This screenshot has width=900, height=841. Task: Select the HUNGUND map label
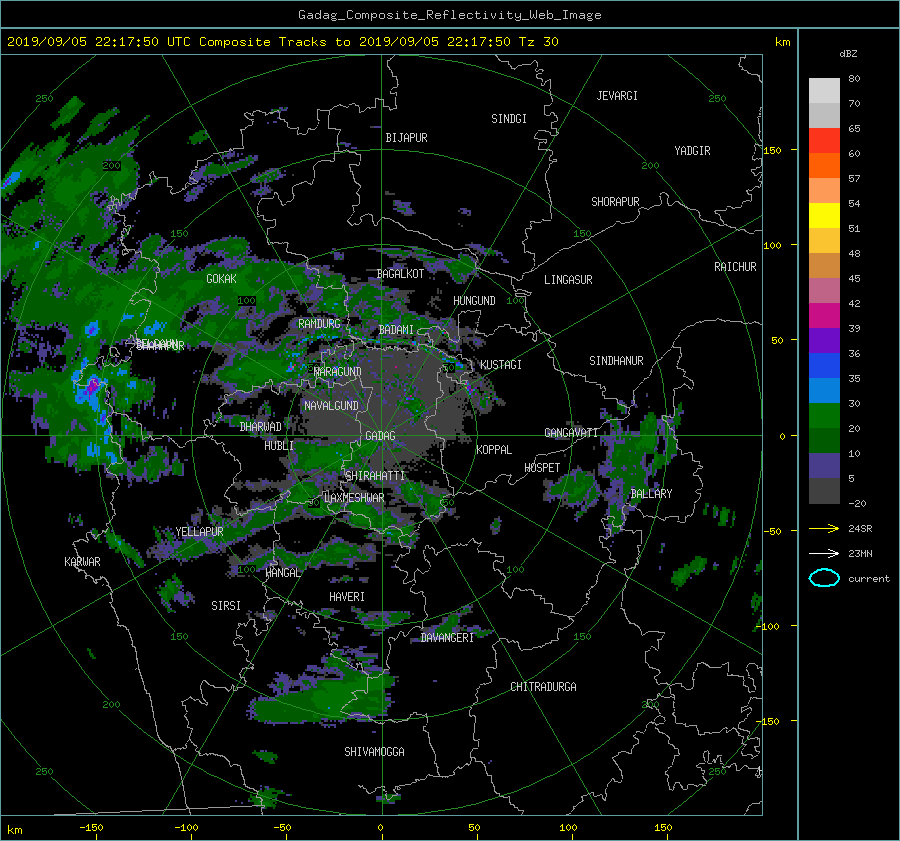474,301
